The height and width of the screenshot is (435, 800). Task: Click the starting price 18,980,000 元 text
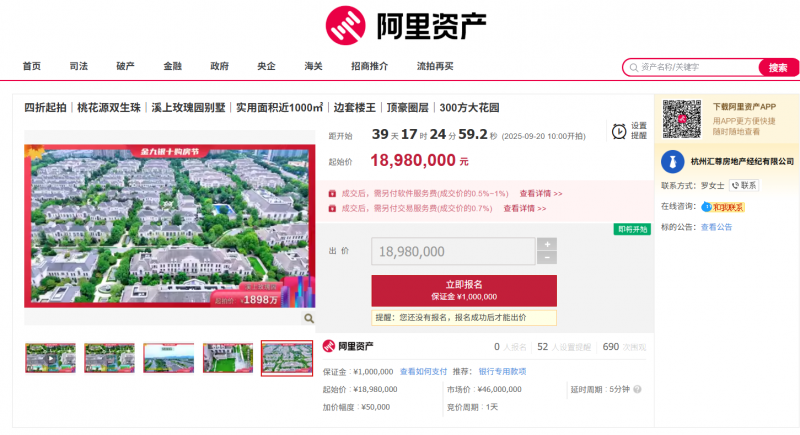(x=419, y=161)
